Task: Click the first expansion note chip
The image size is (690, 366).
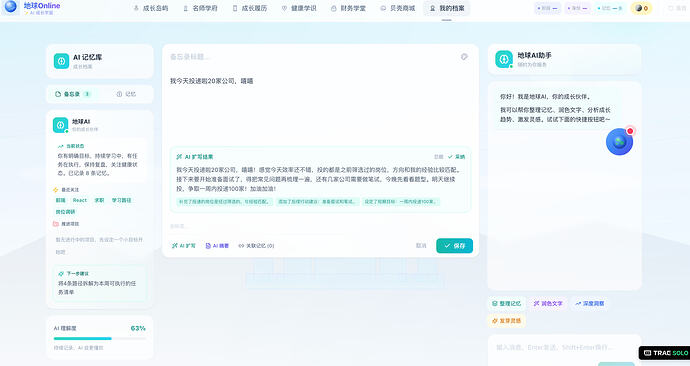Action: point(225,201)
